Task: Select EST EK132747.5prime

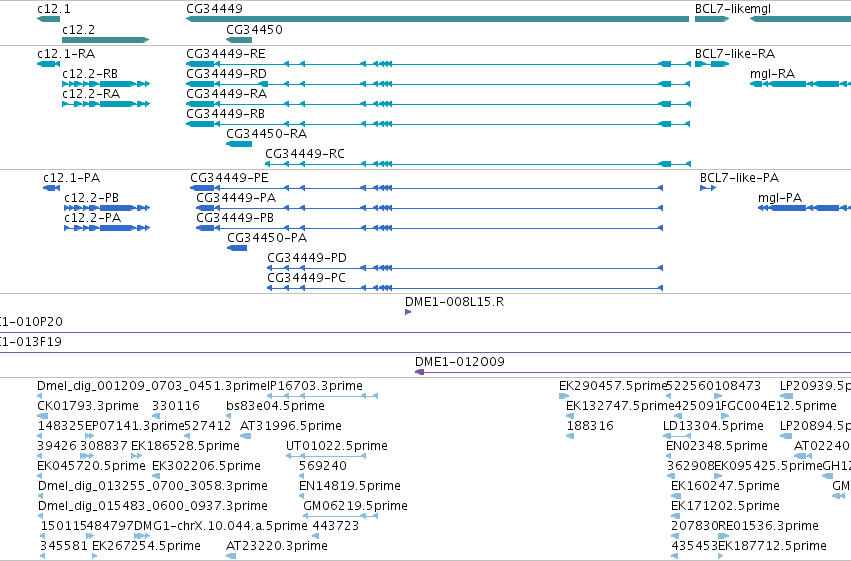Action: pyautogui.click(x=620, y=406)
